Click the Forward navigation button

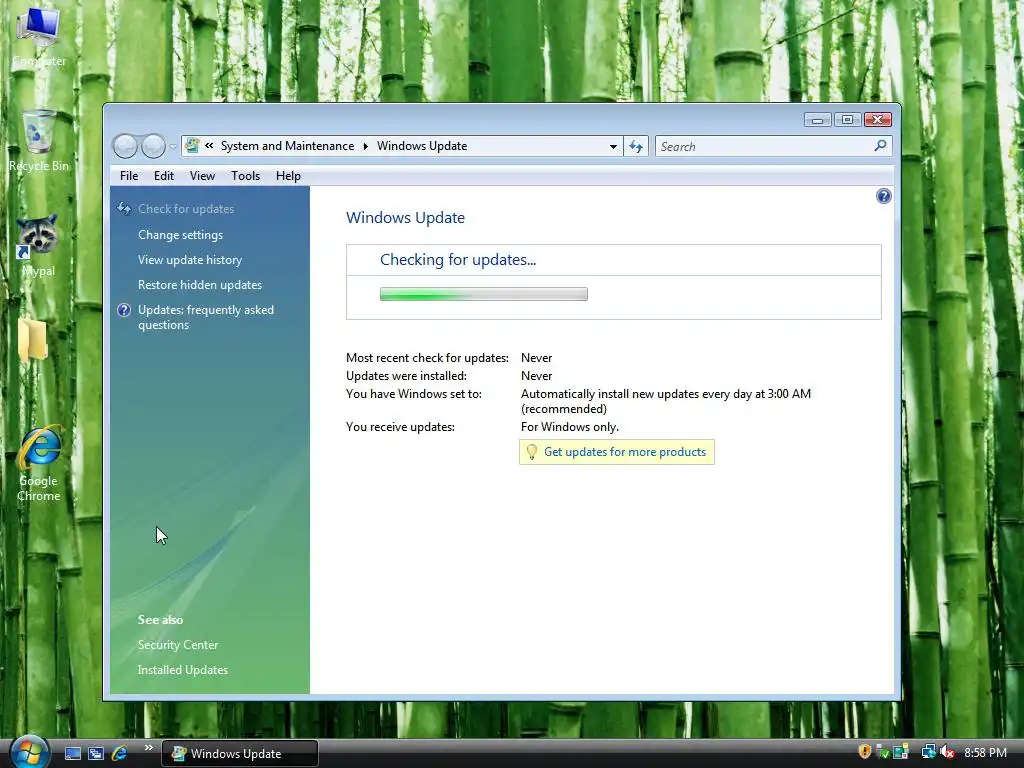pos(153,146)
